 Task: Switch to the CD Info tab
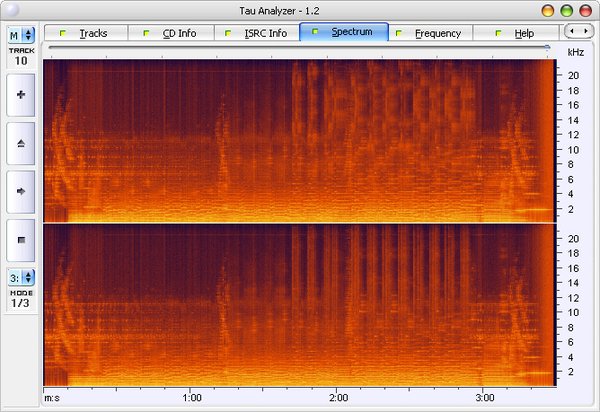(x=171, y=33)
